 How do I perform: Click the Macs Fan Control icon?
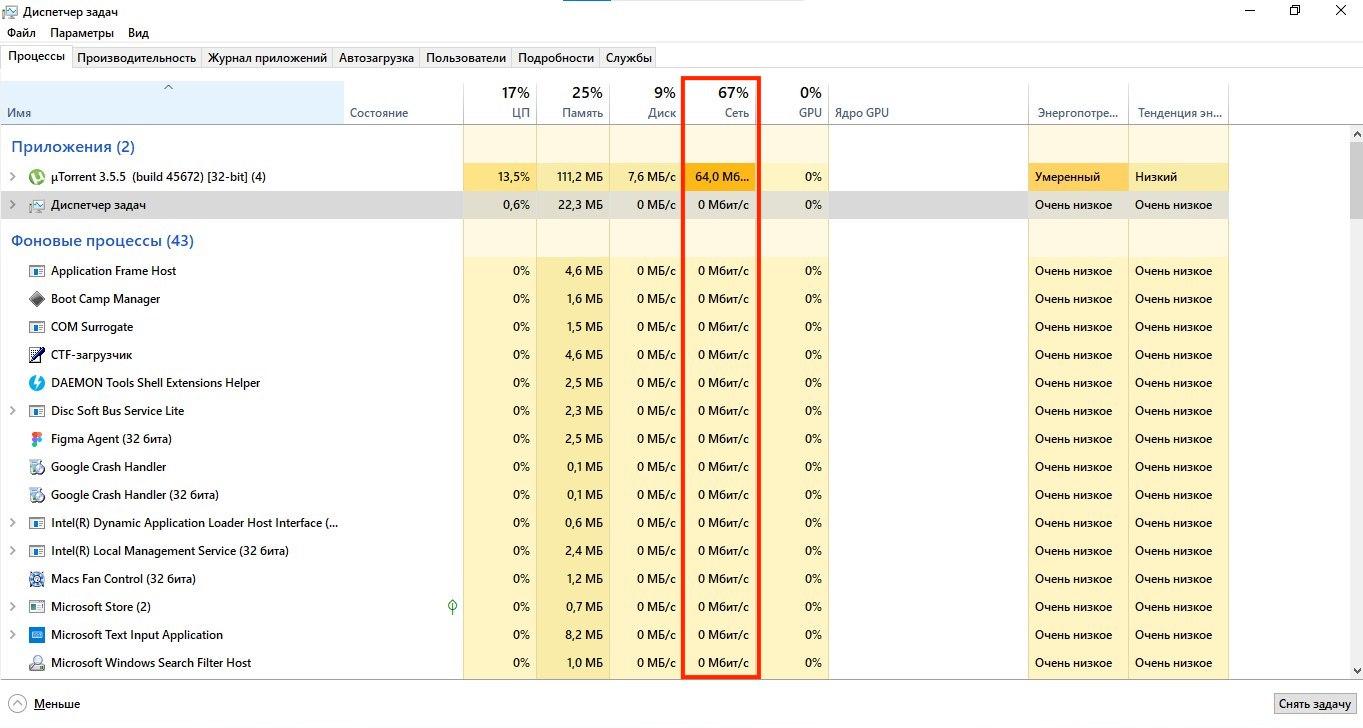point(37,579)
